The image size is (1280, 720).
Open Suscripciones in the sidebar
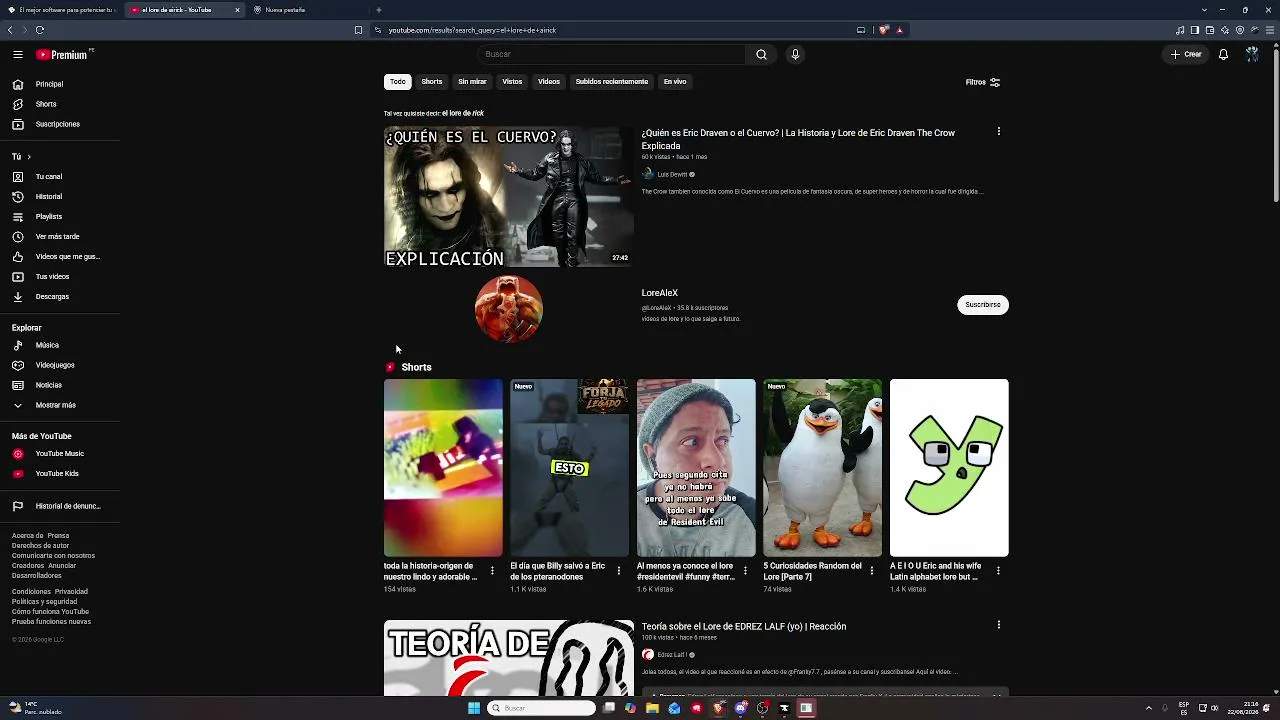click(x=60, y=124)
